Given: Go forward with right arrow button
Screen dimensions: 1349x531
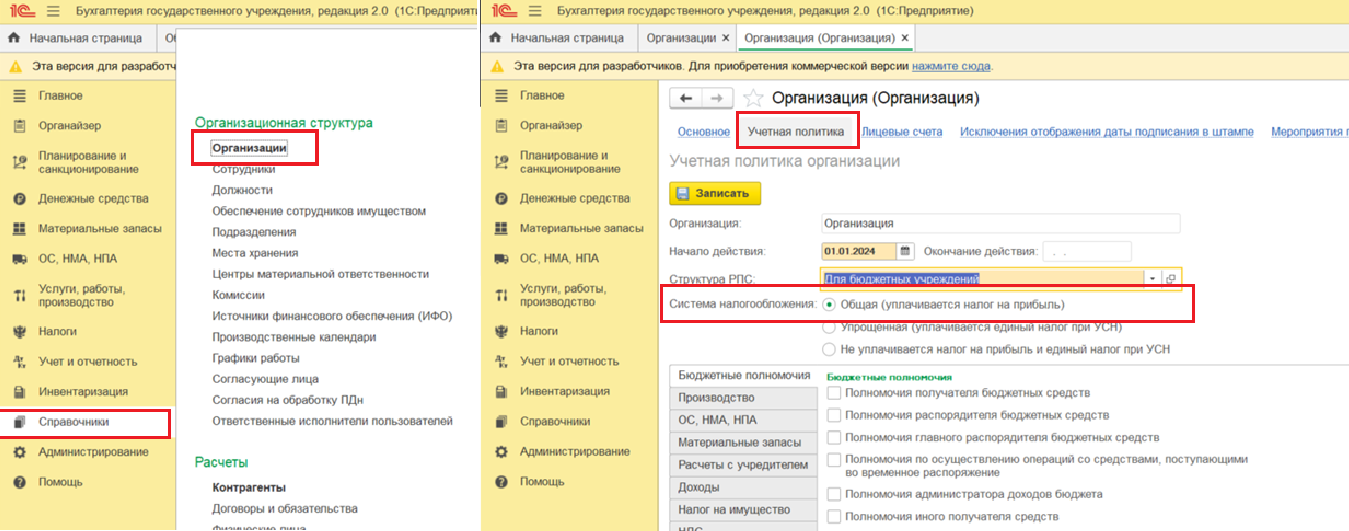Looking at the screenshot, I should (x=716, y=98).
